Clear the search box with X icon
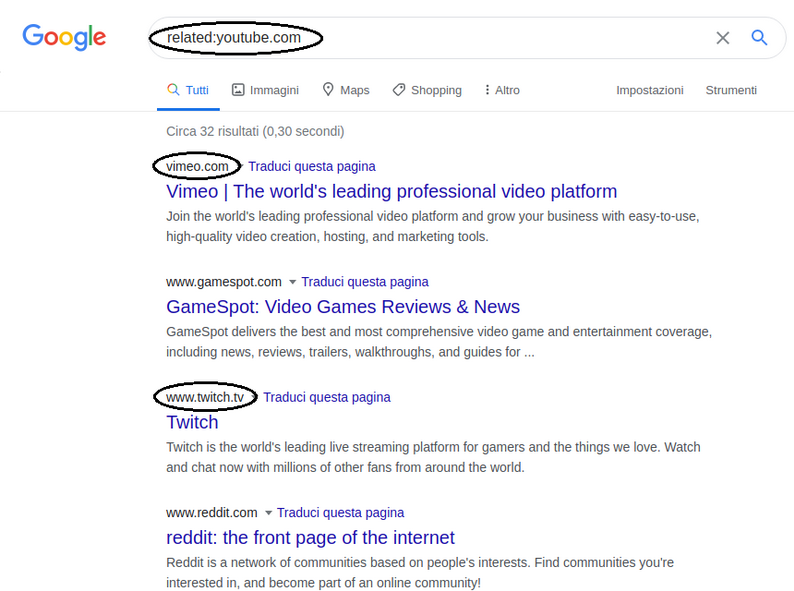This screenshot has height=591, width=794. [723, 37]
